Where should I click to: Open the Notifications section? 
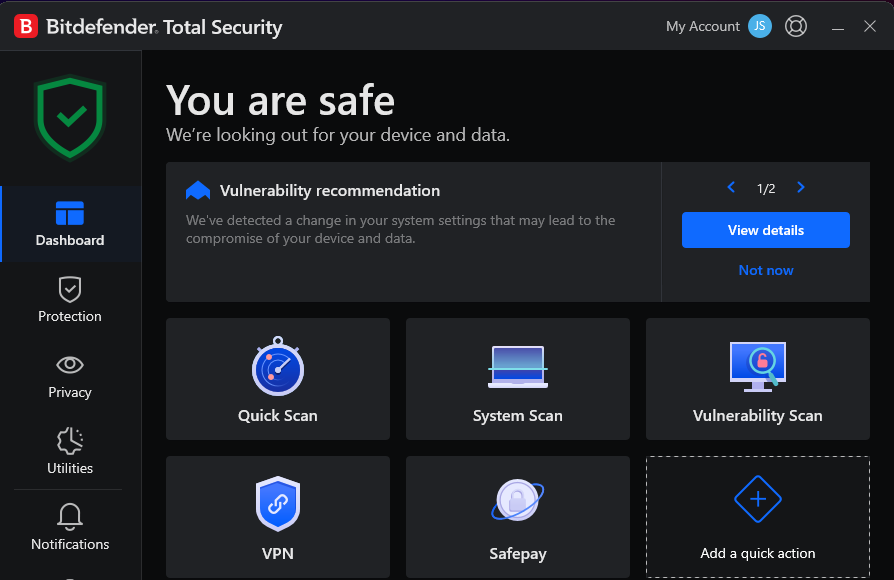[x=70, y=528]
